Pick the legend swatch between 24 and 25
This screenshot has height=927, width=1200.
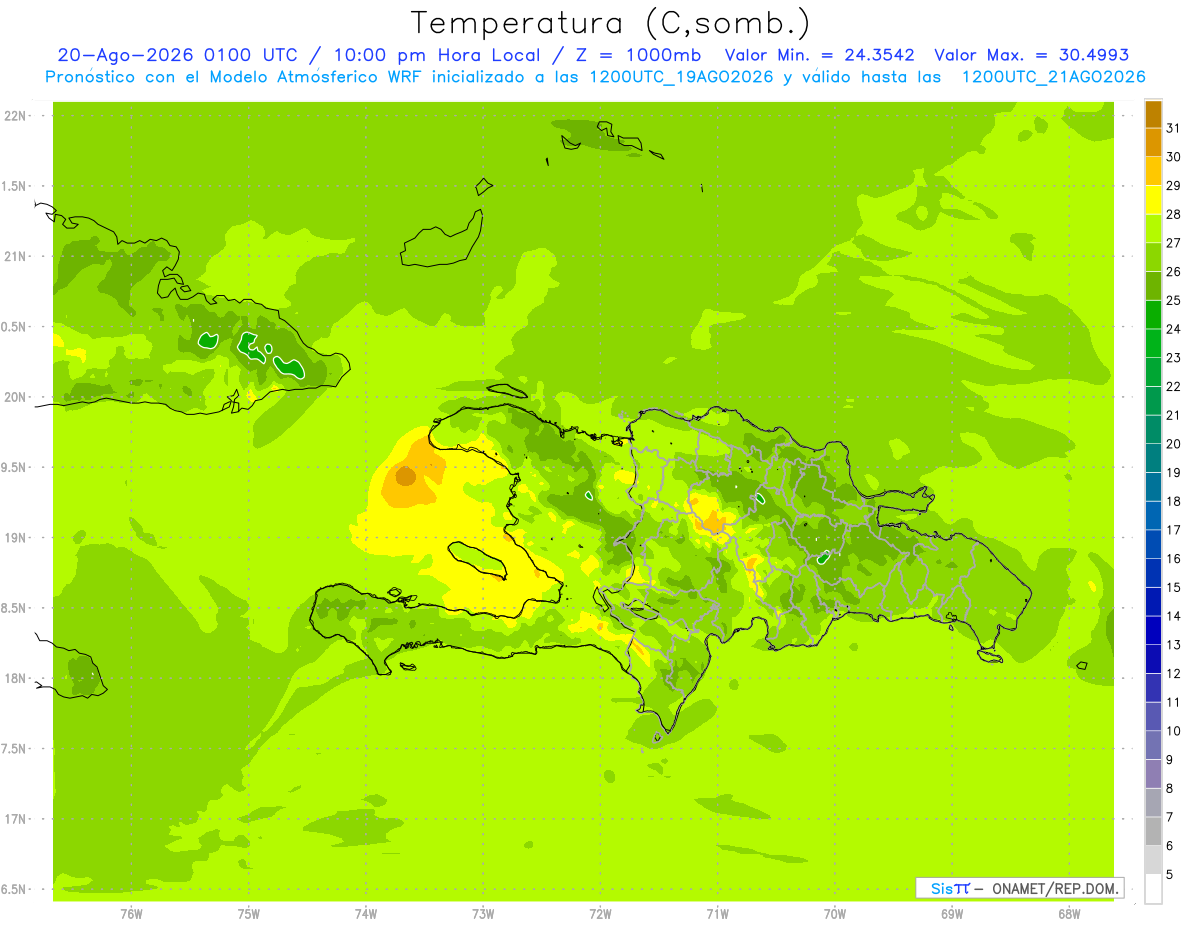tap(1153, 314)
